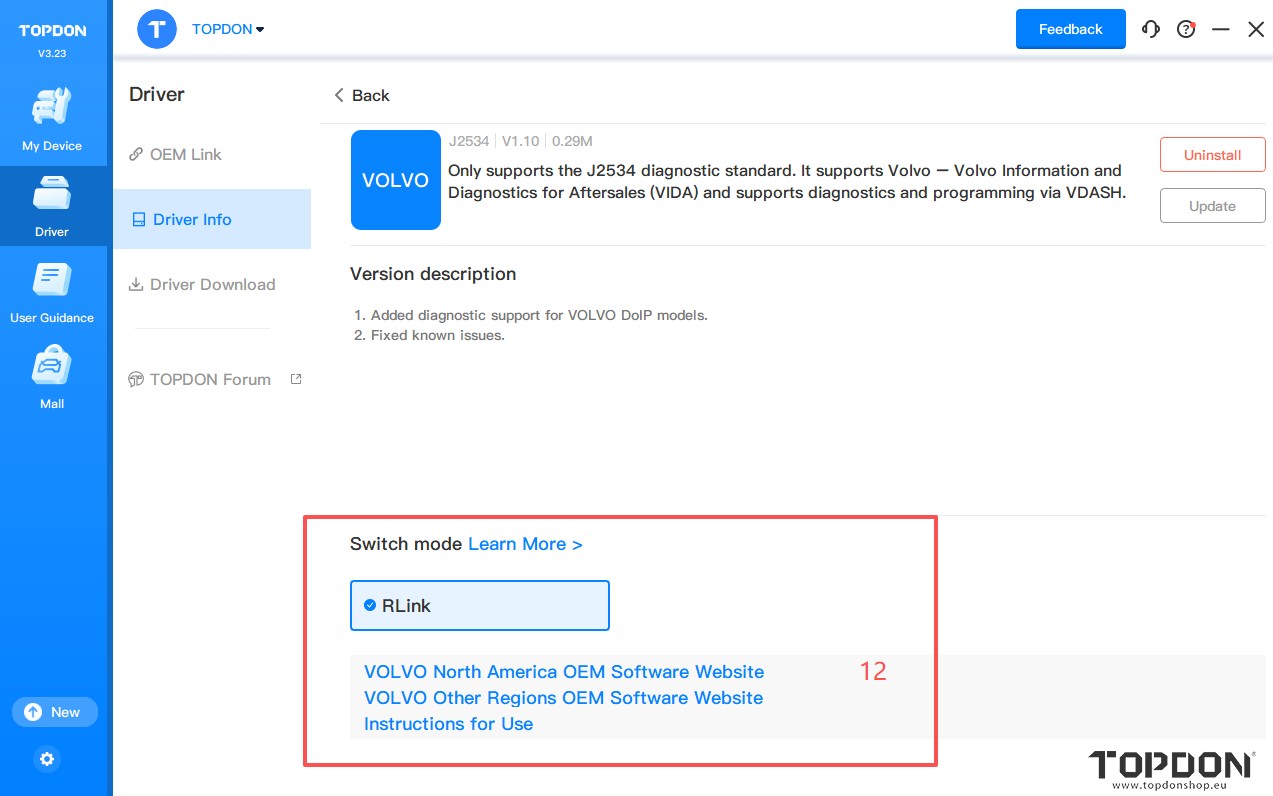Image resolution: width=1273 pixels, height=796 pixels.
Task: Open the Learn More link
Action: coord(525,544)
